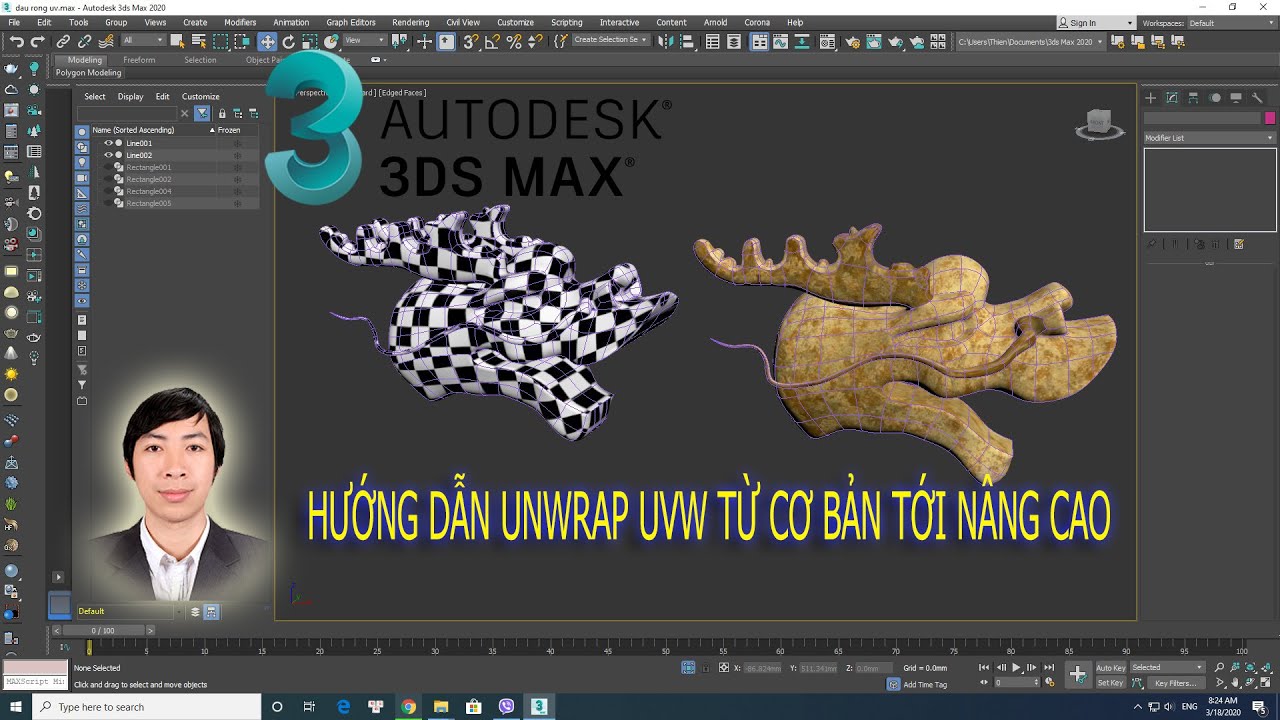Viewport: 1280px width, 720px height.
Task: Activate the Select and Link tool
Action: click(x=63, y=41)
